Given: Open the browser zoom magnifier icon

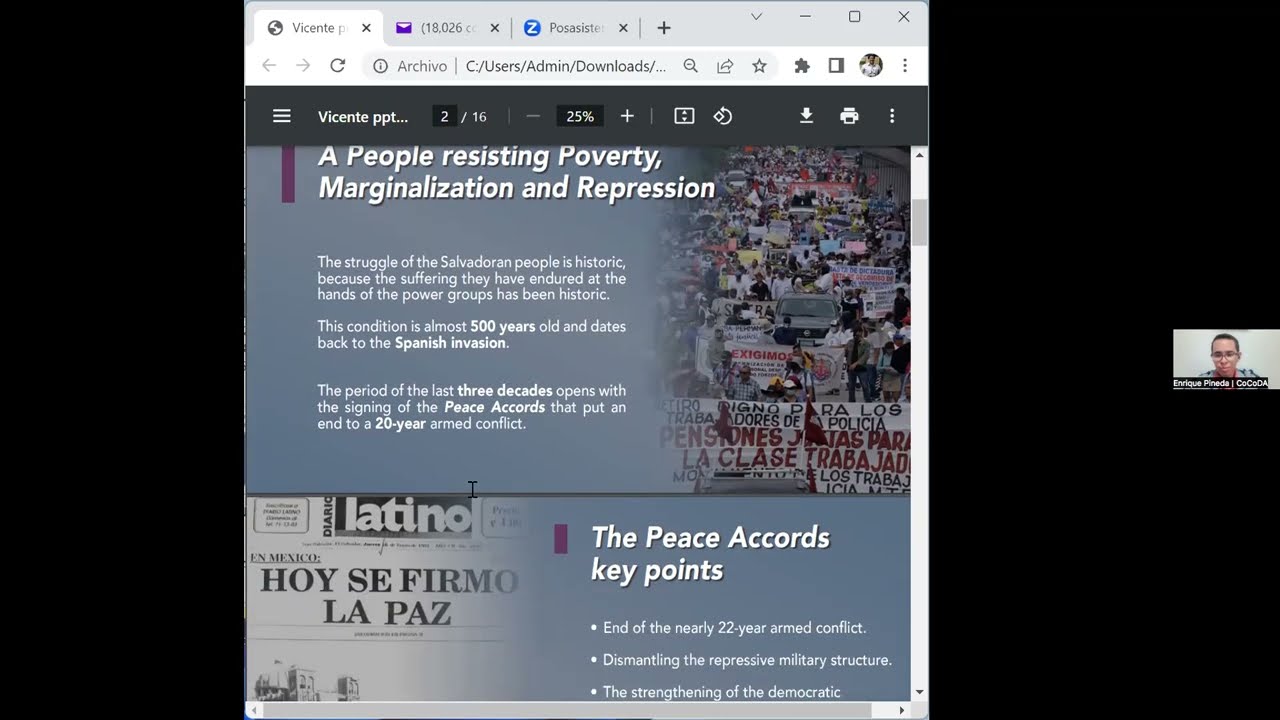Looking at the screenshot, I should point(691,66).
